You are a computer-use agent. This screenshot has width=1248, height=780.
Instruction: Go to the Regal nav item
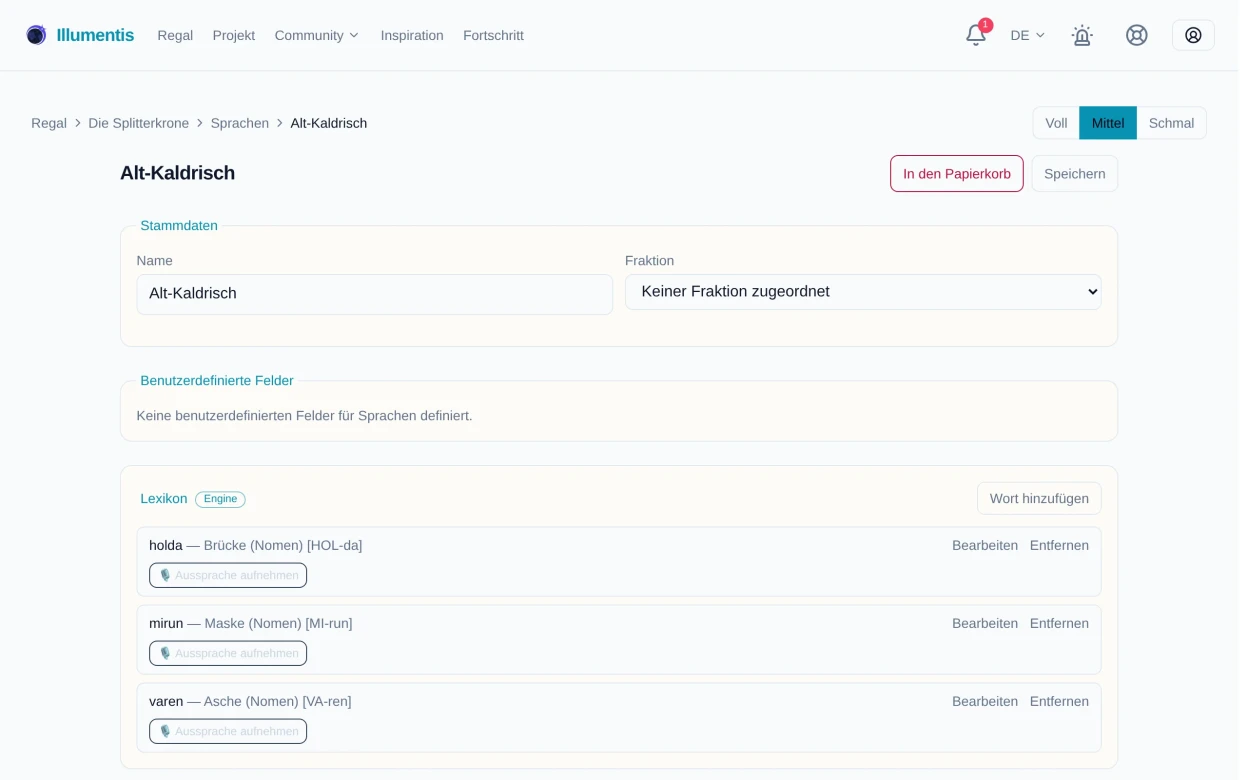[175, 35]
